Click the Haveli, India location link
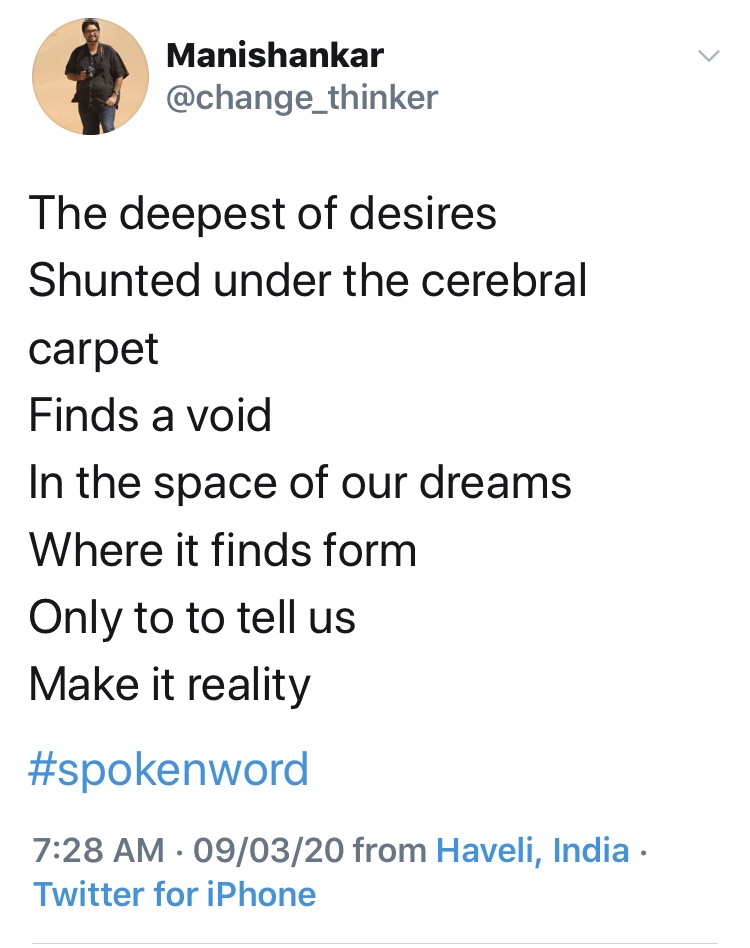750x948 pixels. point(533,851)
